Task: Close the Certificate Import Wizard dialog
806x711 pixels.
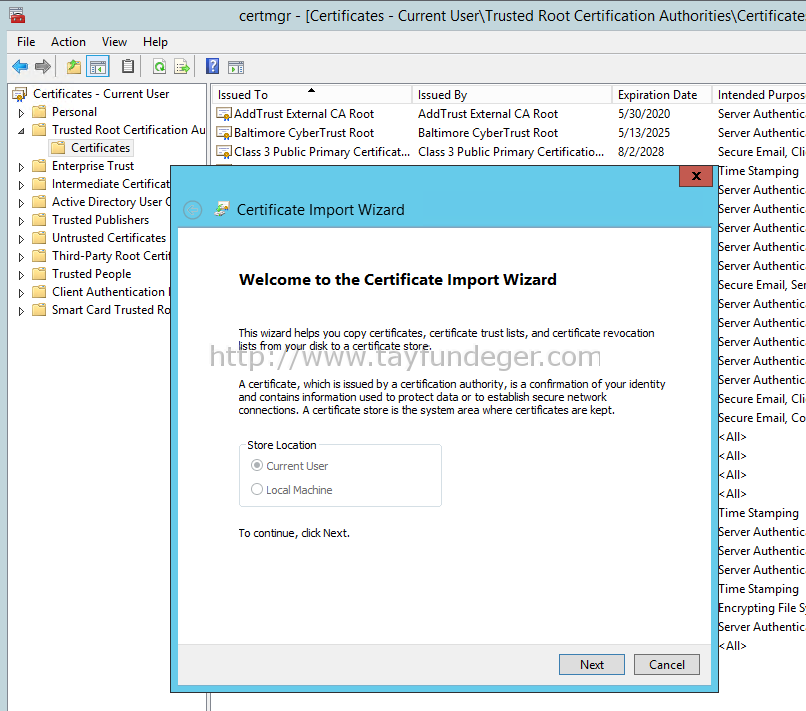Action: point(696,176)
